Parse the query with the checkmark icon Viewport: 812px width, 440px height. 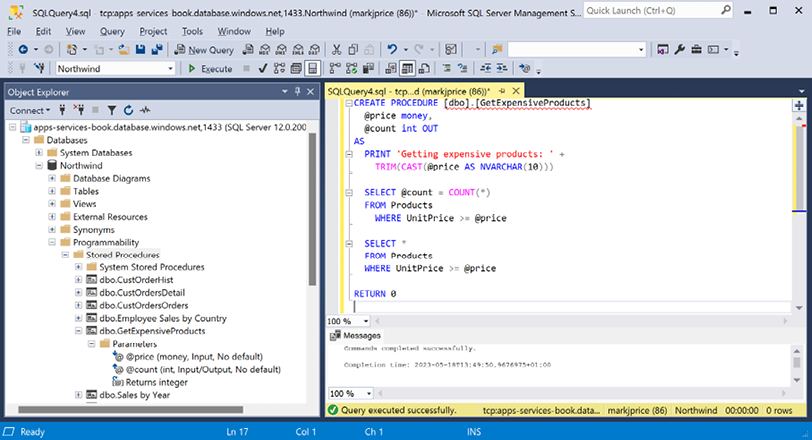click(263, 68)
